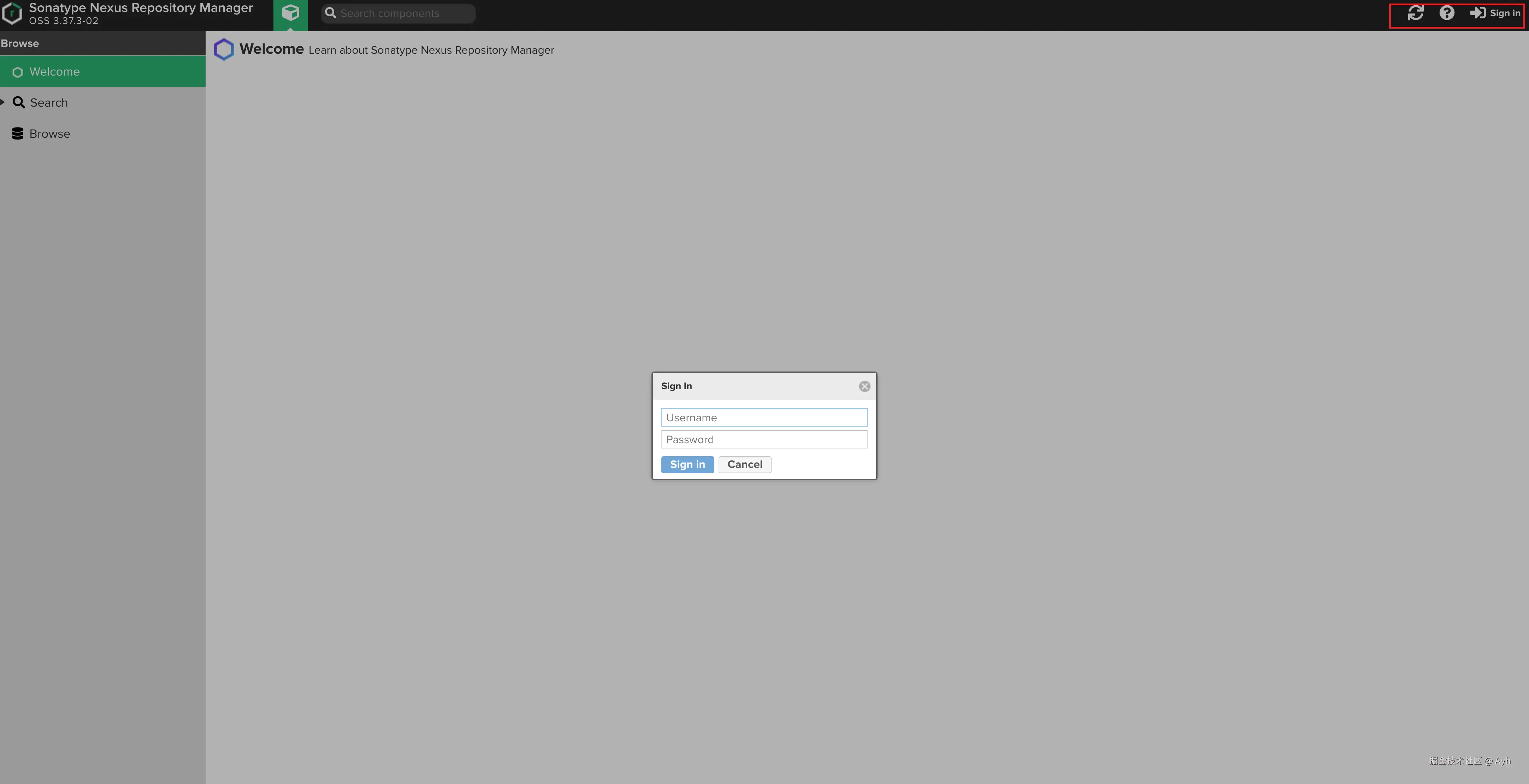The height and width of the screenshot is (784, 1529).
Task: Click the Nexus logo in the top-left
Action: click(12, 13)
